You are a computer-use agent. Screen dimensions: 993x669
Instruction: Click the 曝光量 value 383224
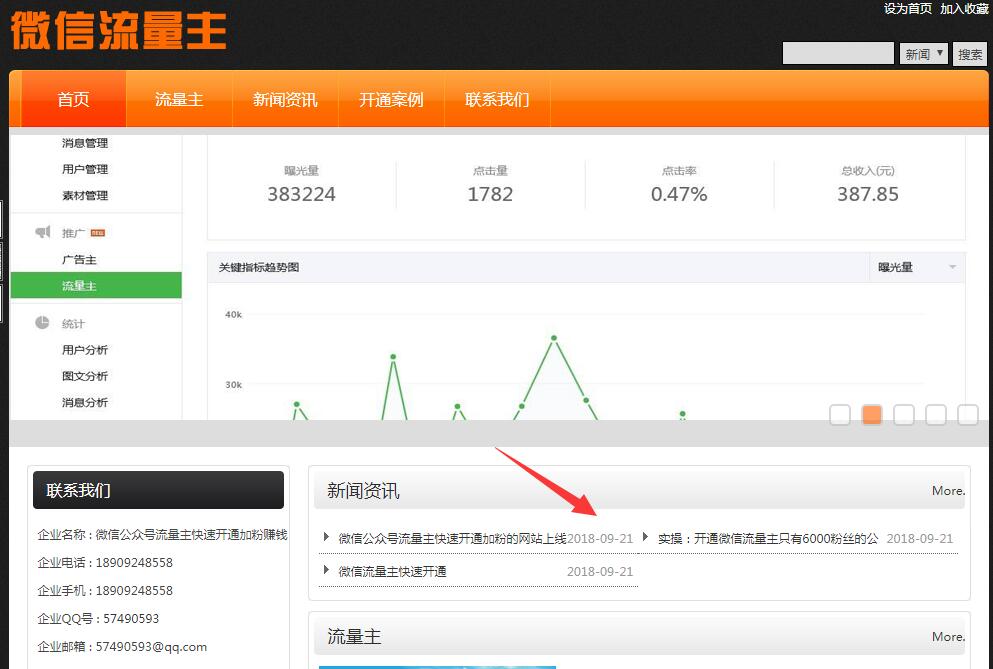pyautogui.click(x=301, y=194)
